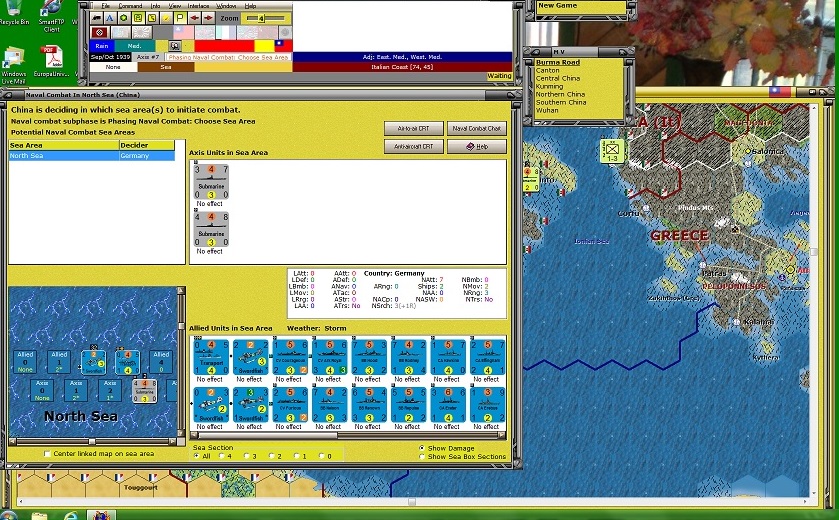This screenshot has width=839, height=520.
Task: Click Submarine counter in North Sea mini-map
Action: tap(144, 391)
